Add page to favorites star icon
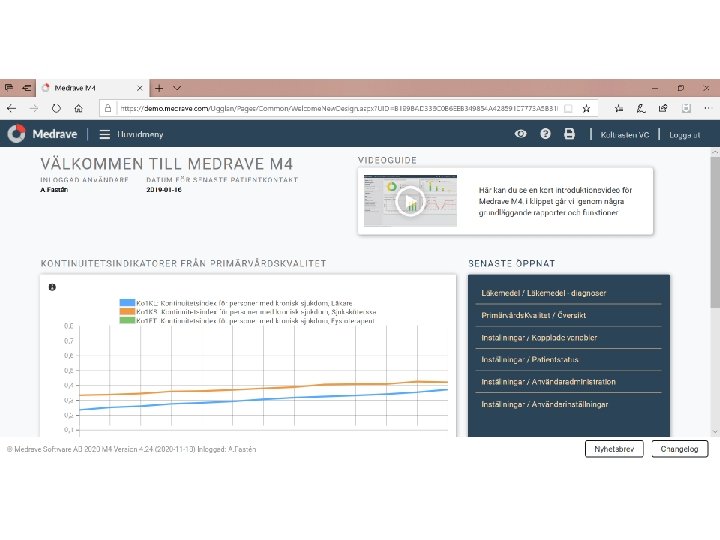This screenshot has width=720, height=540. pyautogui.click(x=586, y=108)
